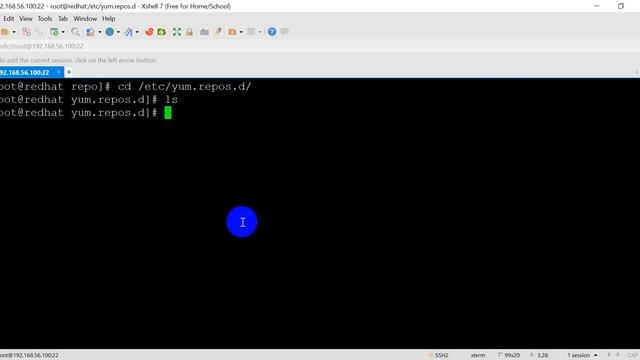Expand the '1 session' arrow in status bar
Image resolution: width=640 pixels, height=360 pixels.
click(596, 355)
